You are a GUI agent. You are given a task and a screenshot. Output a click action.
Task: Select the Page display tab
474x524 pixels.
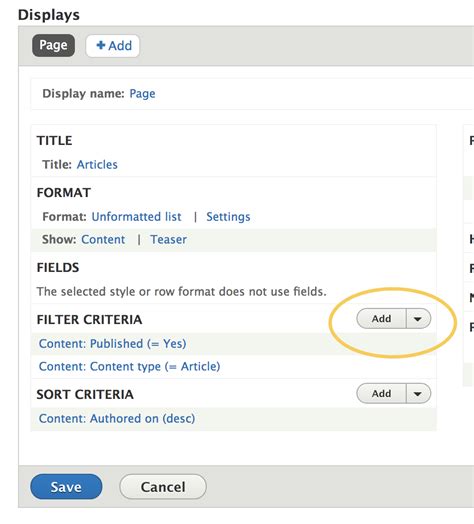[x=53, y=45]
